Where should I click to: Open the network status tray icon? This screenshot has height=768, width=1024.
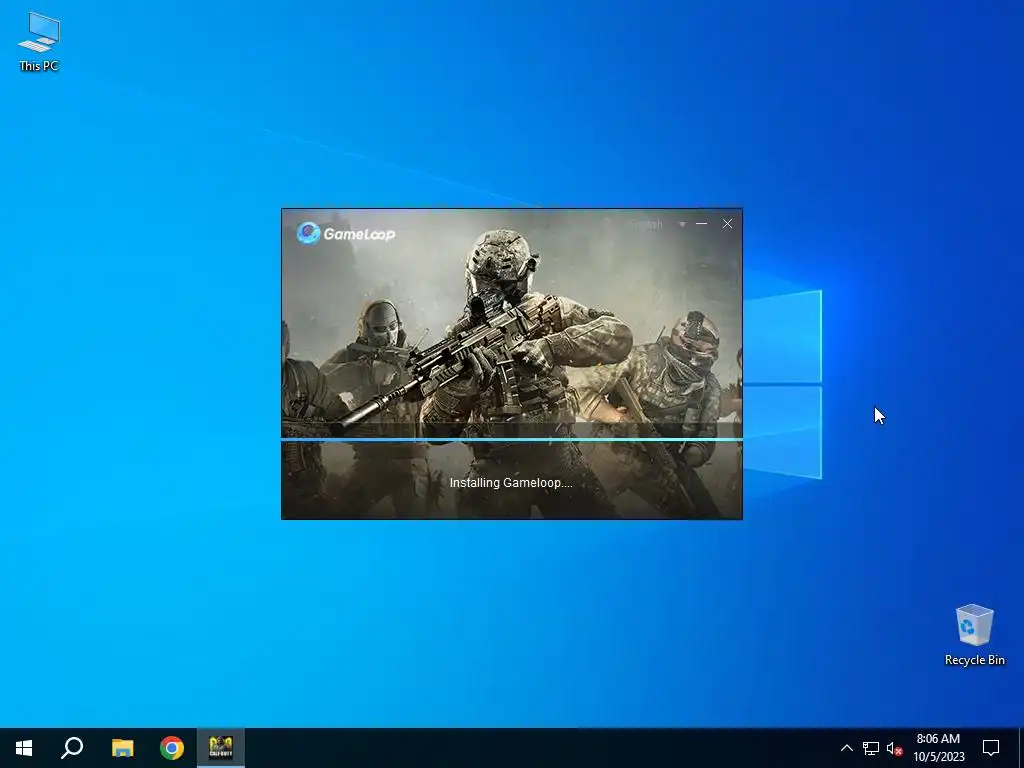click(x=871, y=748)
